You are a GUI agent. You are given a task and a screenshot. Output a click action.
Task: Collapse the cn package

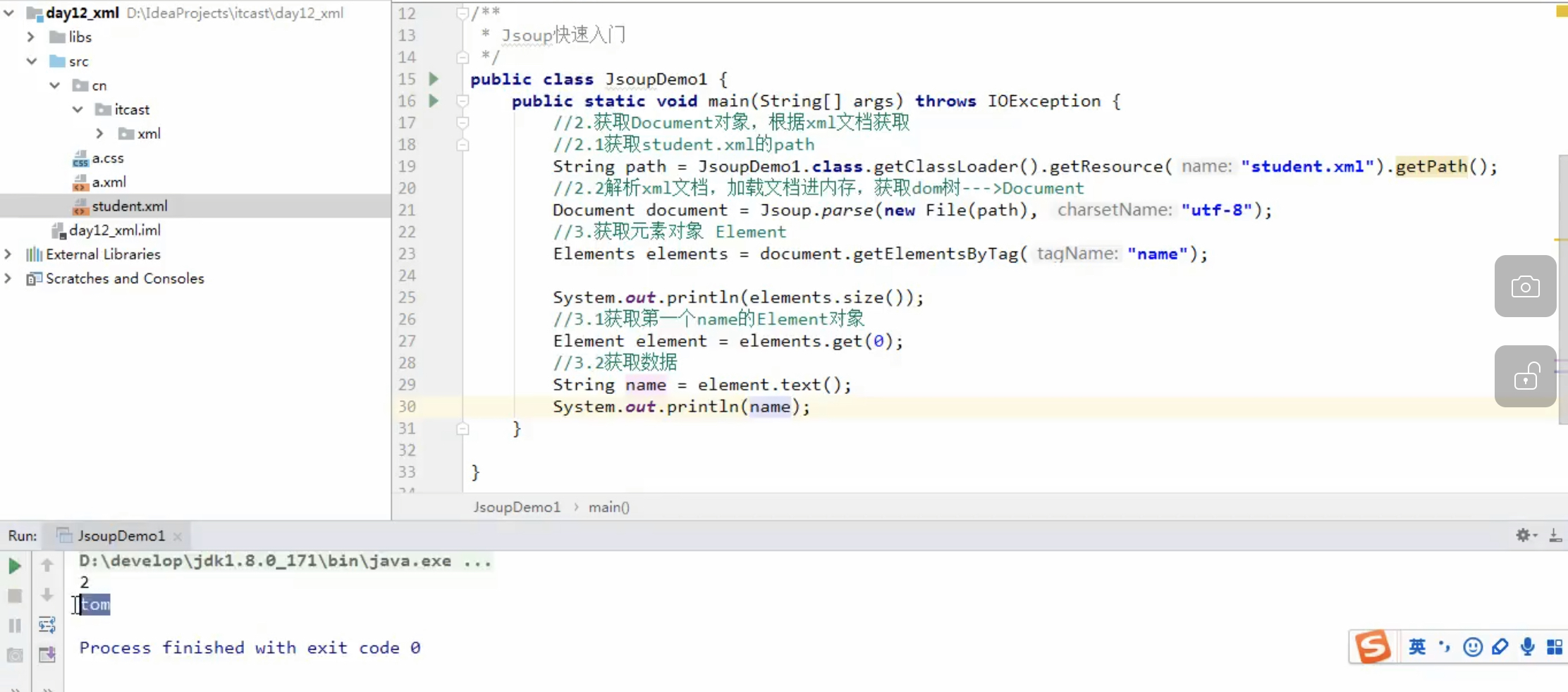pos(55,85)
